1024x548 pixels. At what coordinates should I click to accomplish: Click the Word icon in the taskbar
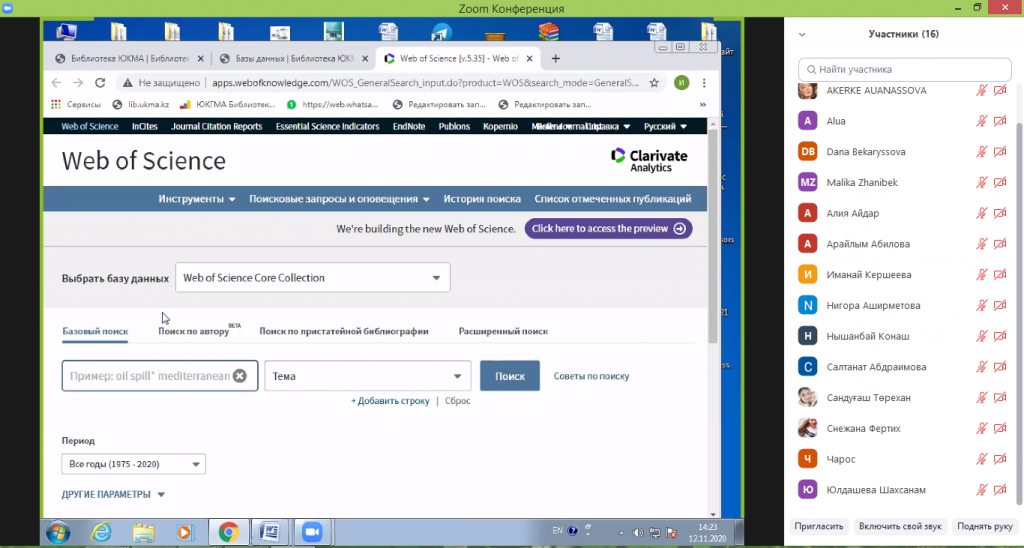tap(268, 532)
